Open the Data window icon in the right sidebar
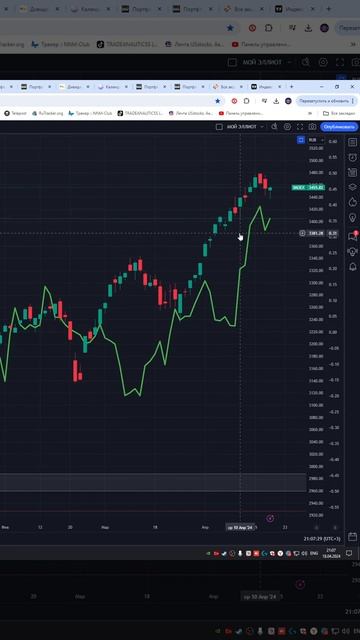The width and height of the screenshot is (360, 640). [352, 172]
